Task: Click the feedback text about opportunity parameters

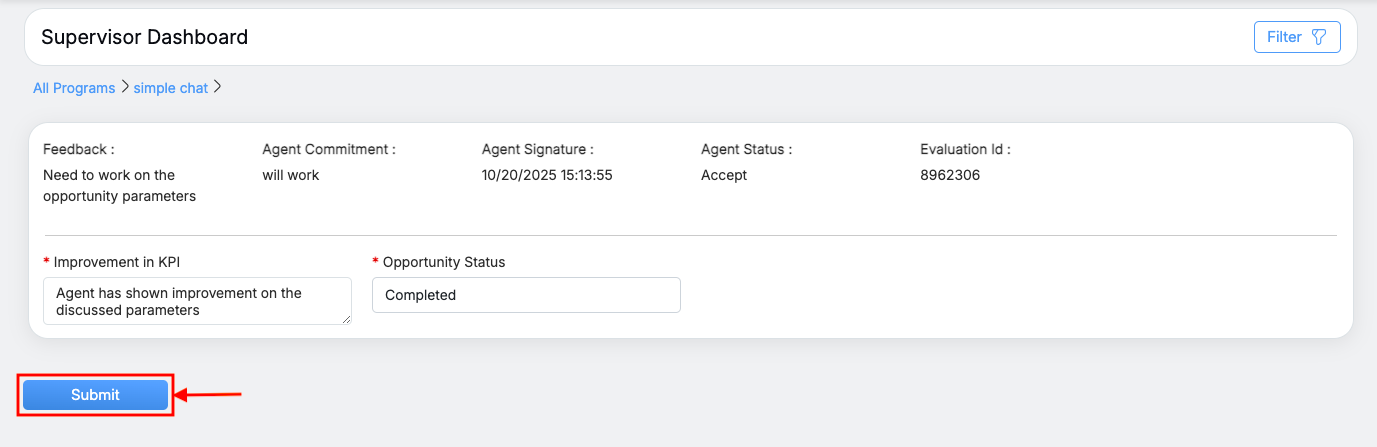Action: 119,185
